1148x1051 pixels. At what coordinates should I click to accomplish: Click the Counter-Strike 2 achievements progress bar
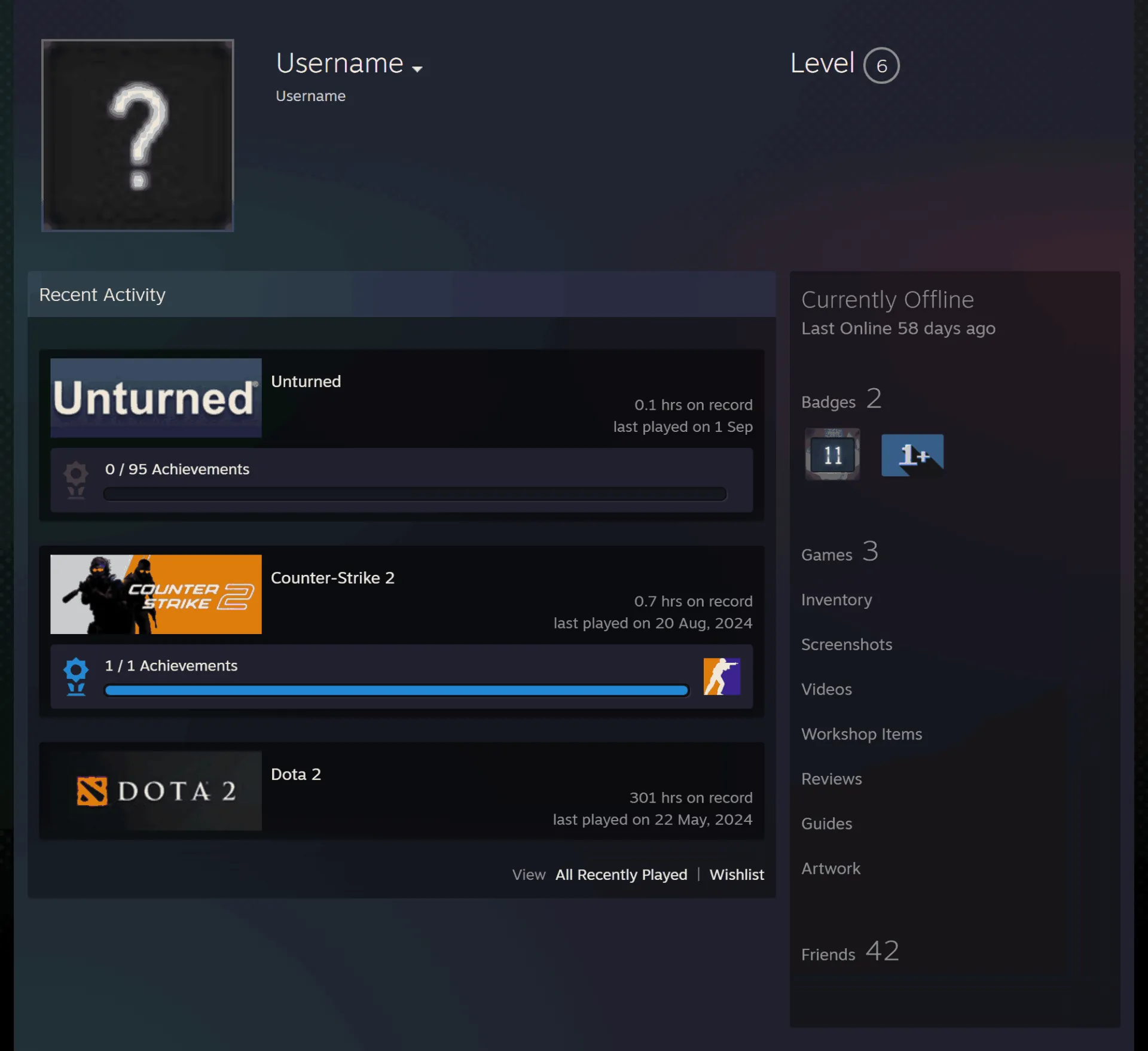tap(397, 690)
